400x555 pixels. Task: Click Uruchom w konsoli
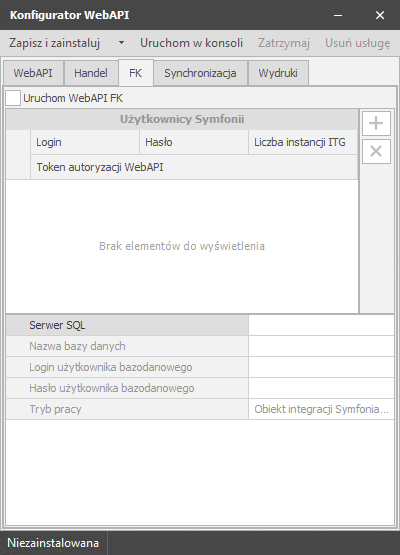click(192, 43)
